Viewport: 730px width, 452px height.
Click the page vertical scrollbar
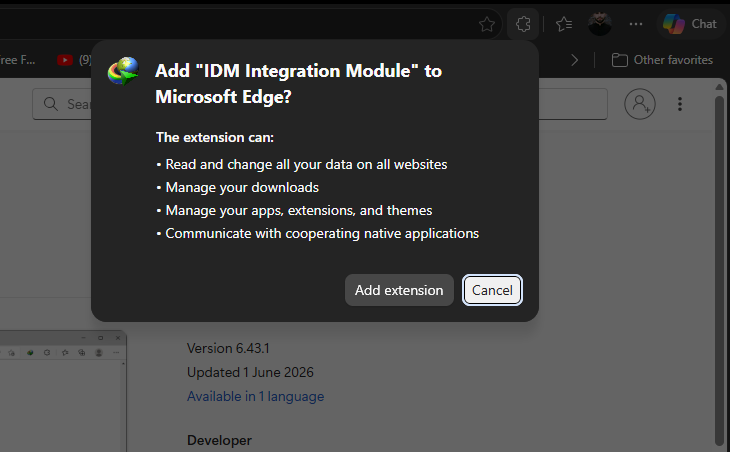(719, 270)
